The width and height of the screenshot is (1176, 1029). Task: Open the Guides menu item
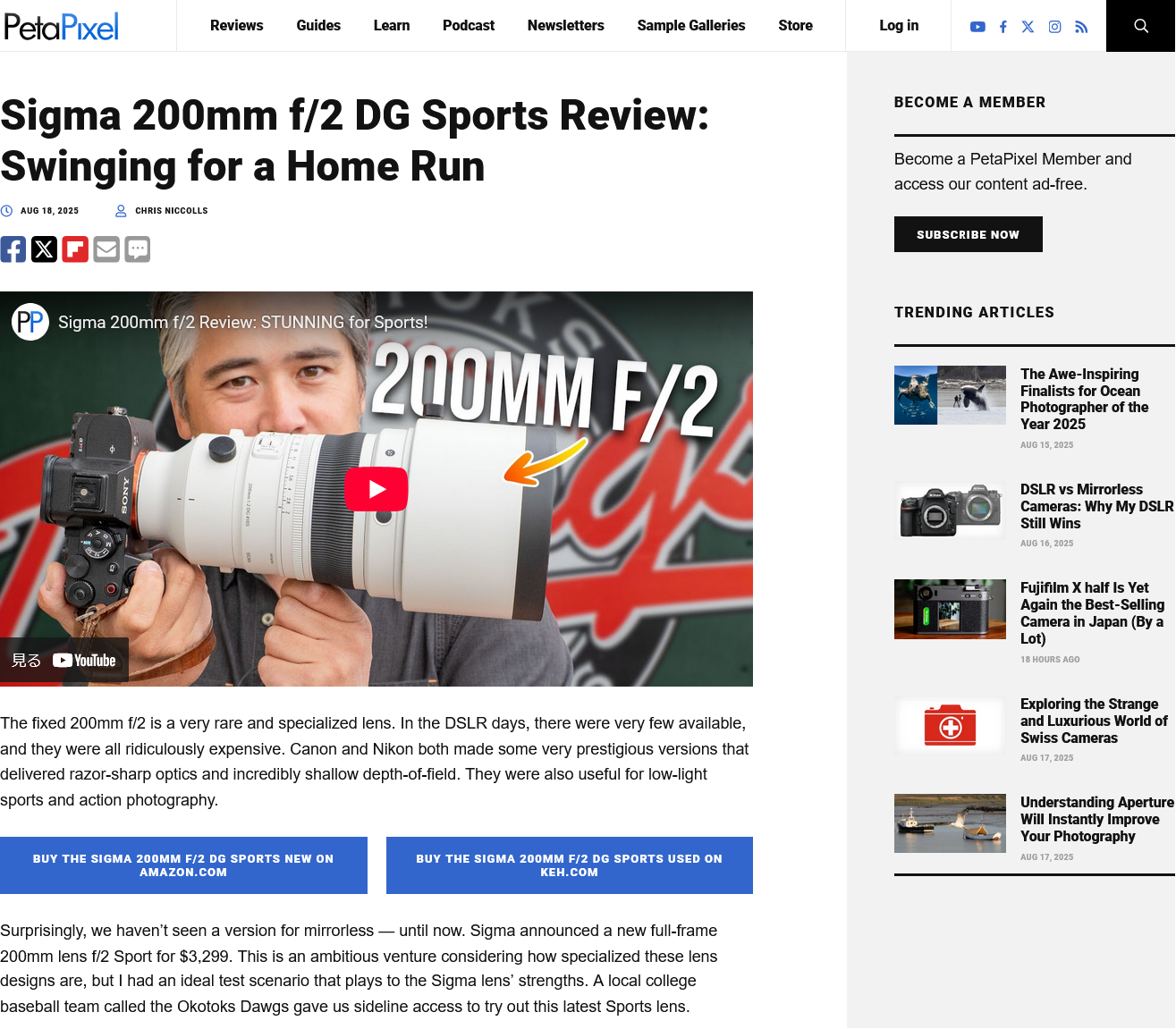318,26
